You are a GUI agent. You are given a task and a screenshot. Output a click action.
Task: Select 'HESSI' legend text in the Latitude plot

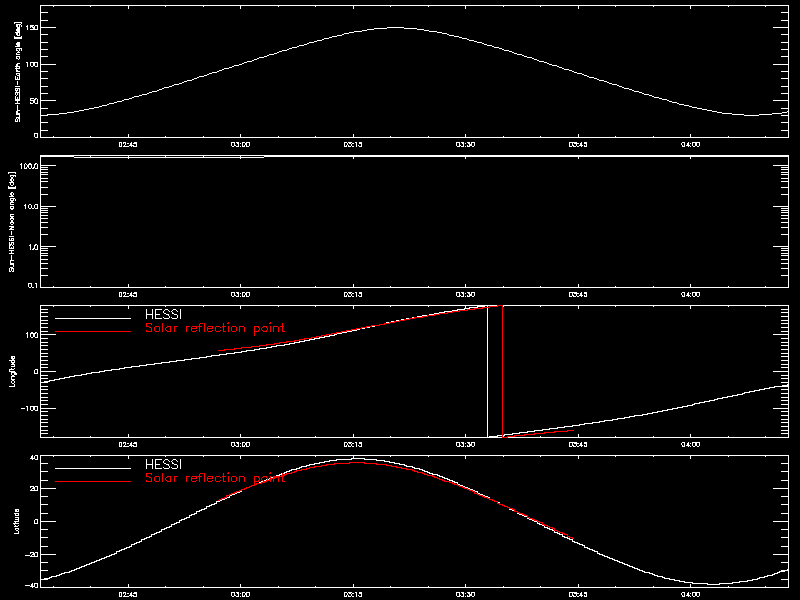click(x=163, y=464)
